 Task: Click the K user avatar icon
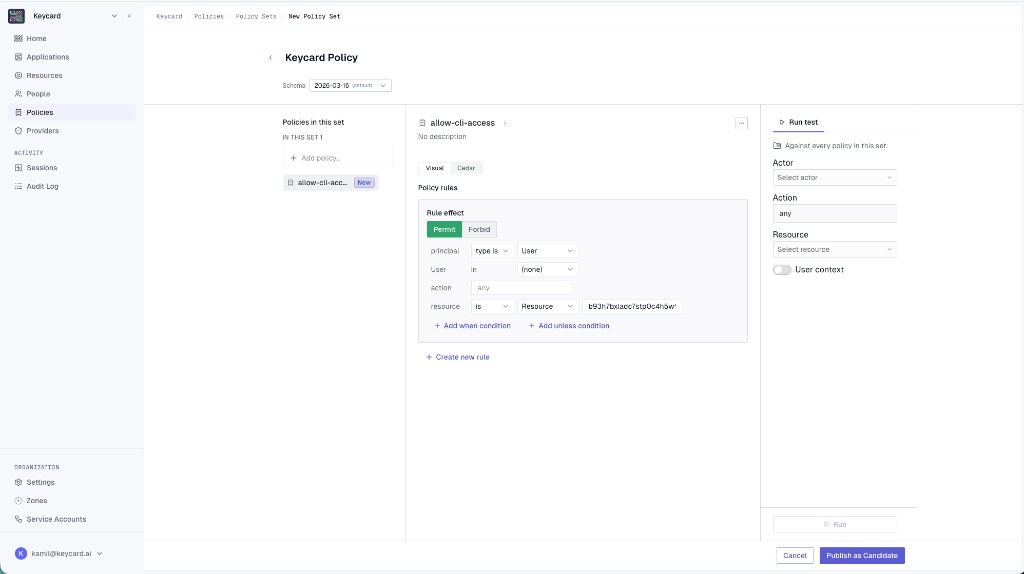pyautogui.click(x=21, y=553)
